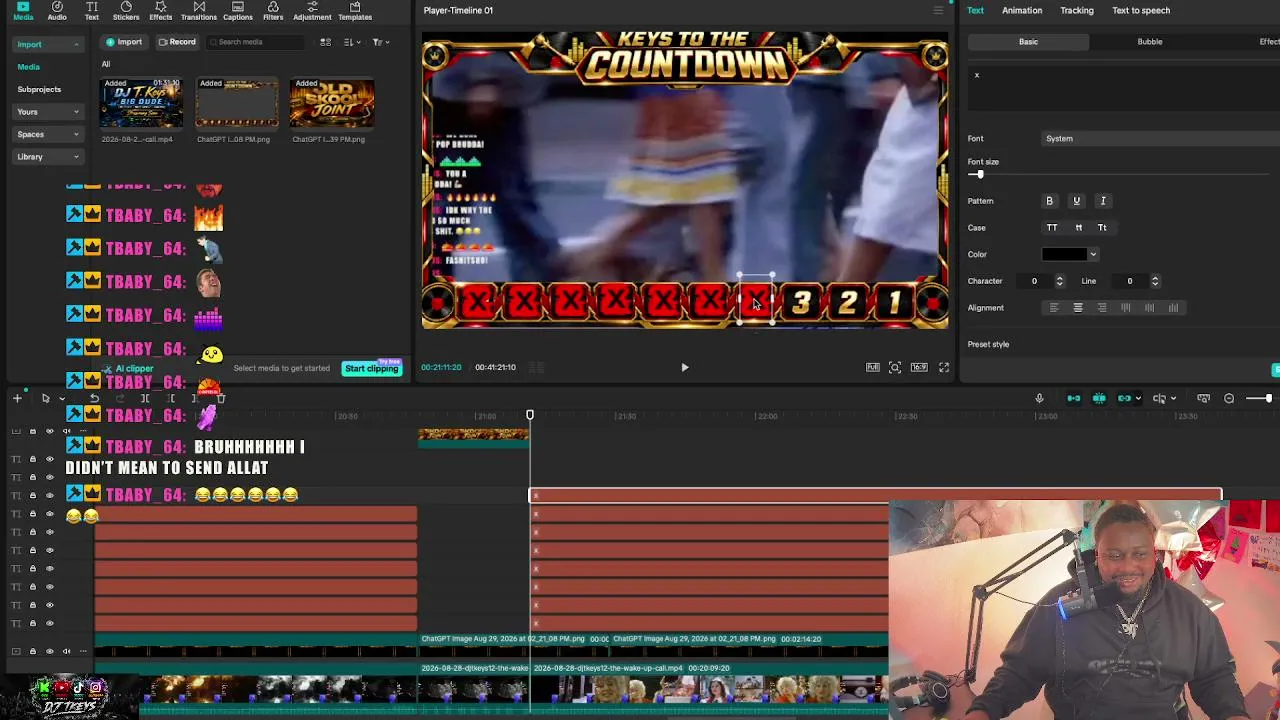This screenshot has width=1280, height=720.
Task: Open the Audio panel
Action: 57,11
